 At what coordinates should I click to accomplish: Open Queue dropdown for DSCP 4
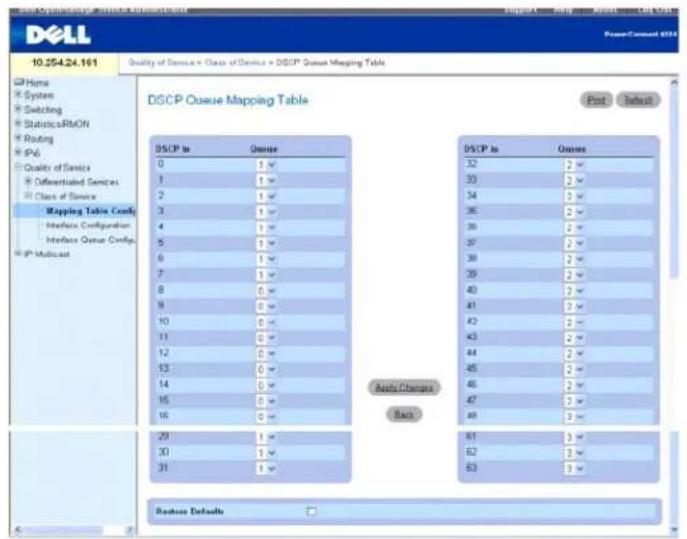(x=266, y=228)
